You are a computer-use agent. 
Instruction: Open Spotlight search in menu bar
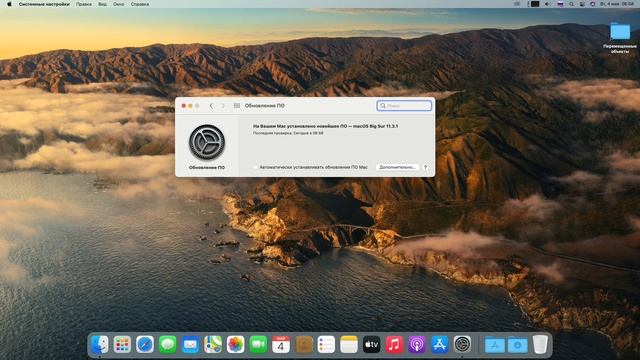click(571, 4)
